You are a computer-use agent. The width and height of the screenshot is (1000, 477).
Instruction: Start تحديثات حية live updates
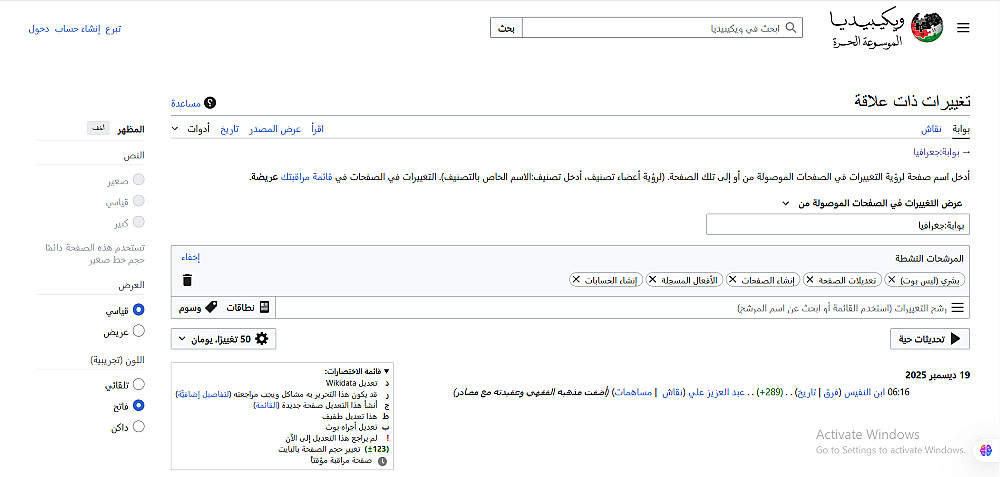930,339
